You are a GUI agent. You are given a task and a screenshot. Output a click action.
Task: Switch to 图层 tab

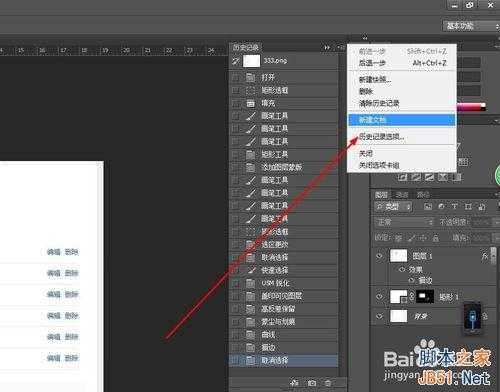tap(381, 194)
